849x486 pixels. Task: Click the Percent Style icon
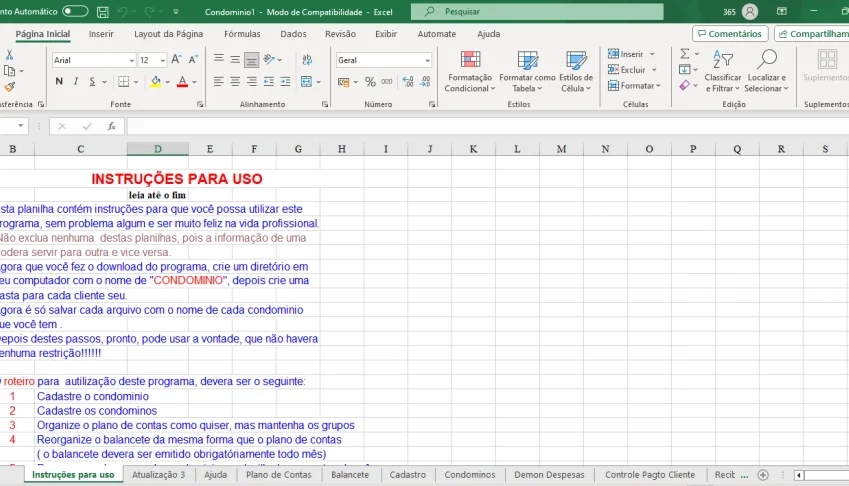[x=370, y=82]
